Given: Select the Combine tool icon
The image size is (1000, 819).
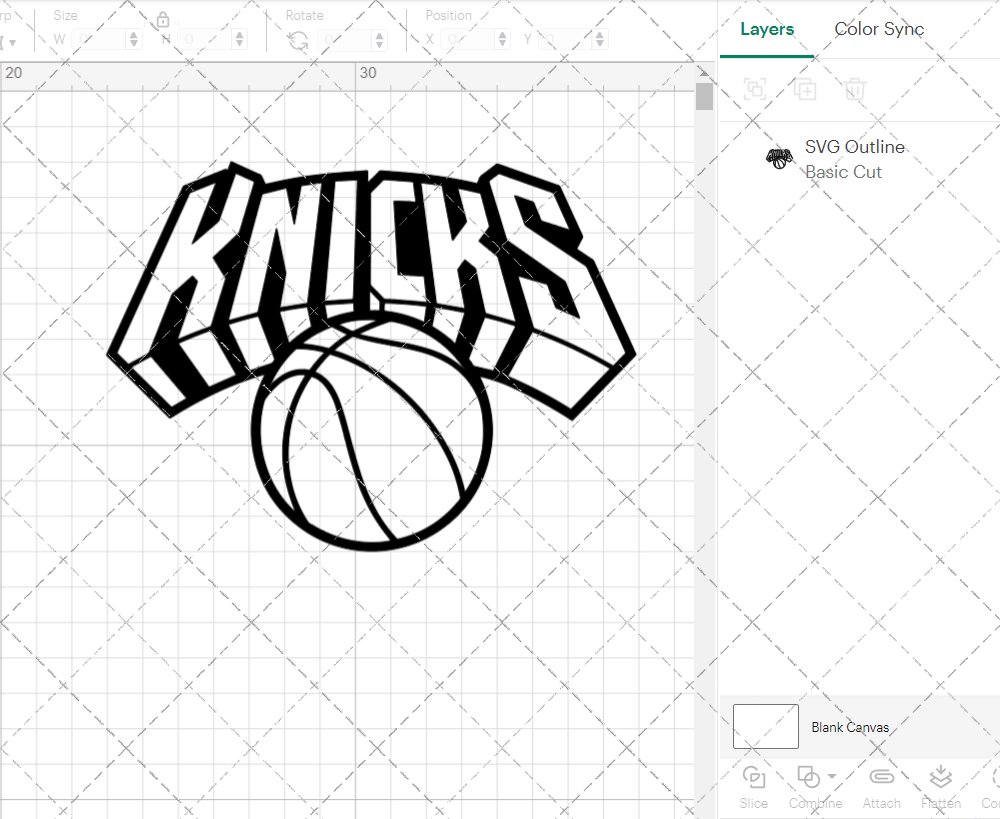Looking at the screenshot, I should point(807,777).
